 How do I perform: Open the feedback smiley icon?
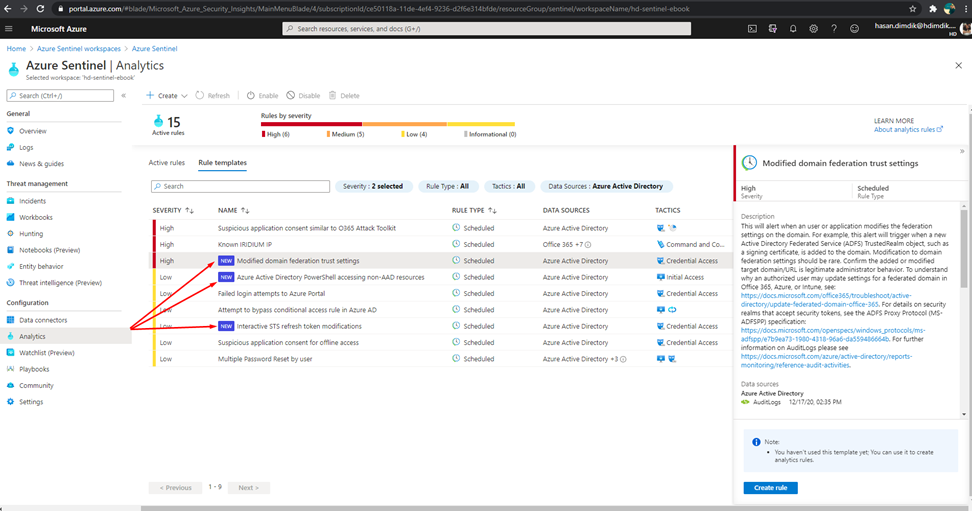coord(854,29)
